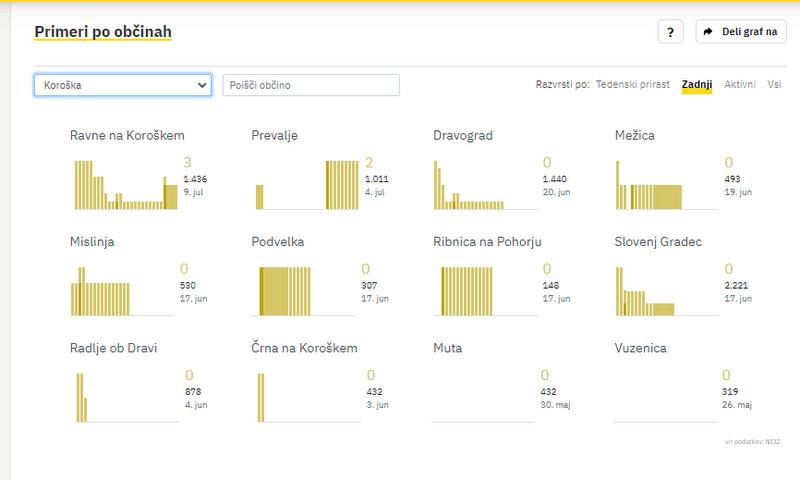Choose the Vsi sort option
This screenshot has height=480, width=800.
[774, 85]
